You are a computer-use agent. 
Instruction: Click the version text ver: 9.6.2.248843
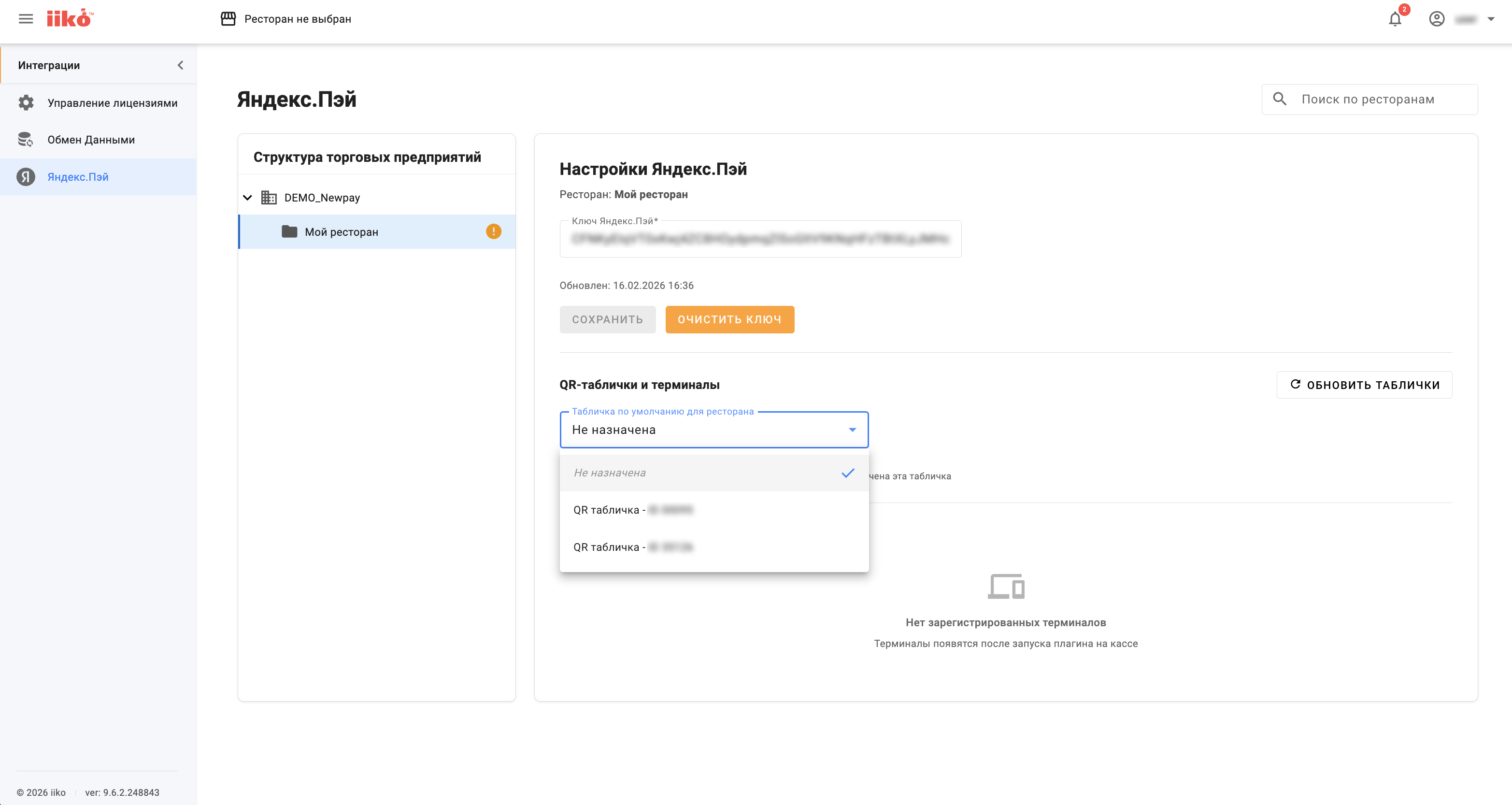pyautogui.click(x=122, y=792)
